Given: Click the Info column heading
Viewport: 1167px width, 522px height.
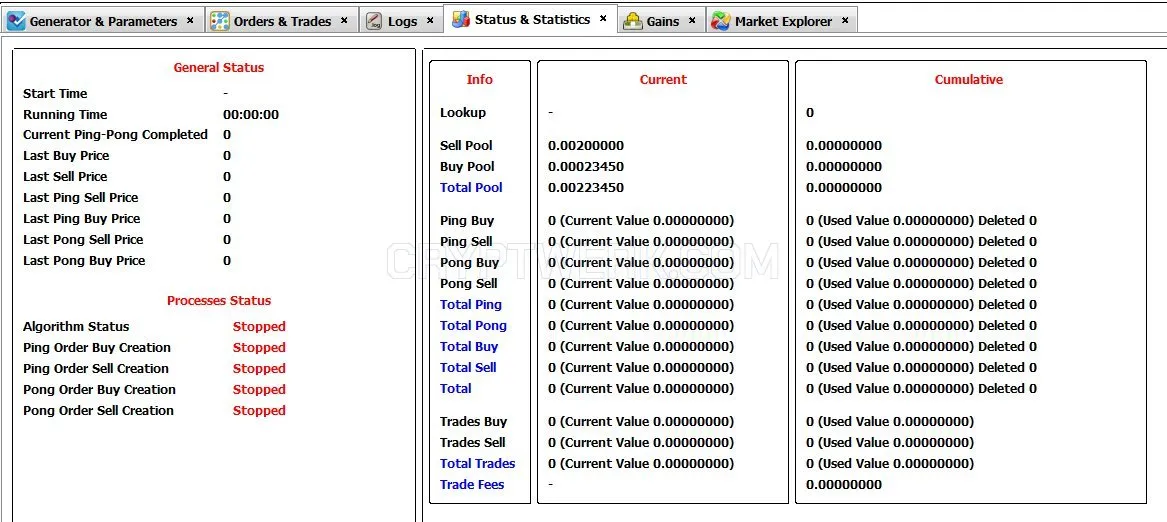Looking at the screenshot, I should [479, 80].
